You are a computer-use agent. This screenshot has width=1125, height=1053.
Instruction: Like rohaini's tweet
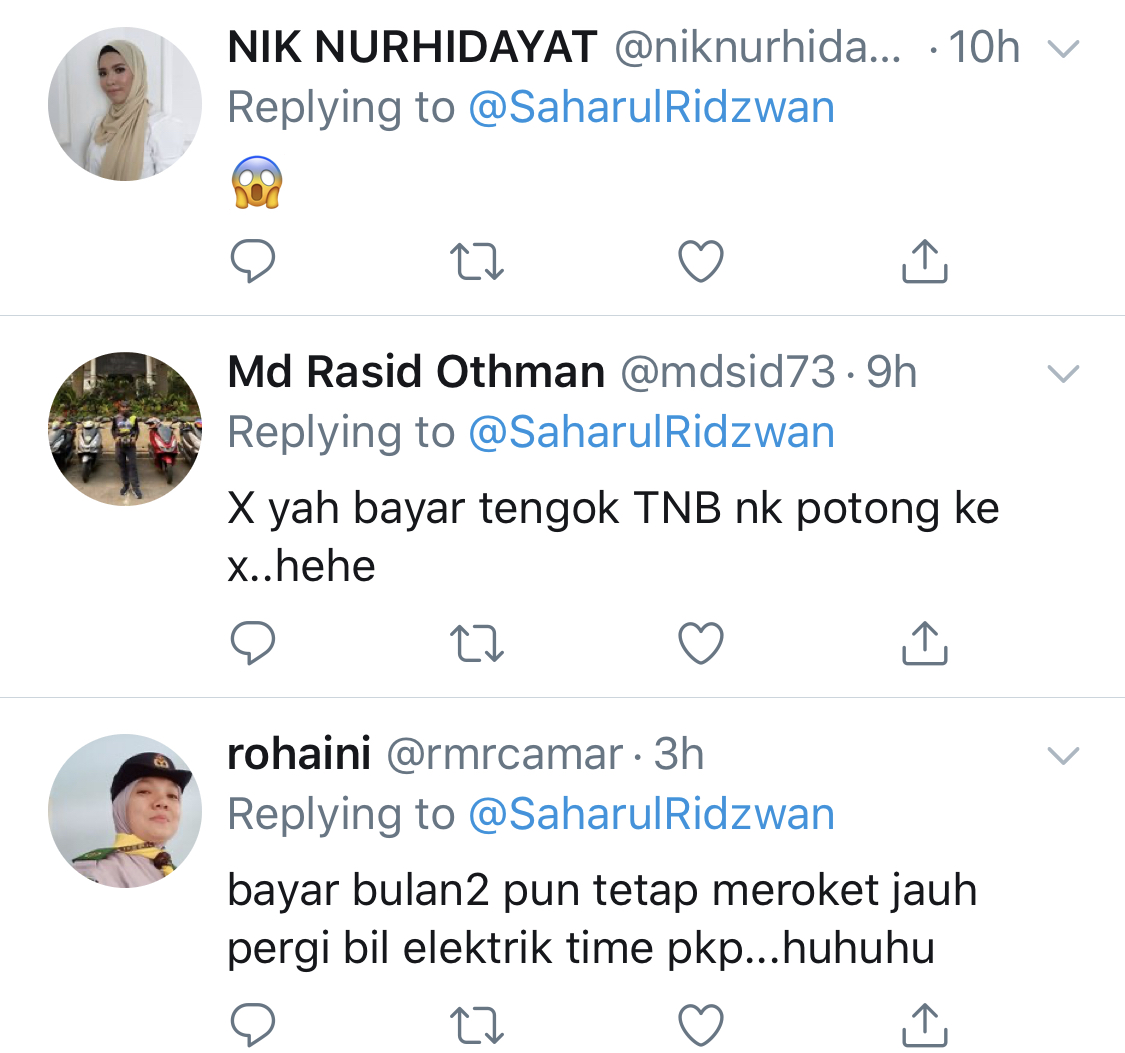click(701, 1025)
